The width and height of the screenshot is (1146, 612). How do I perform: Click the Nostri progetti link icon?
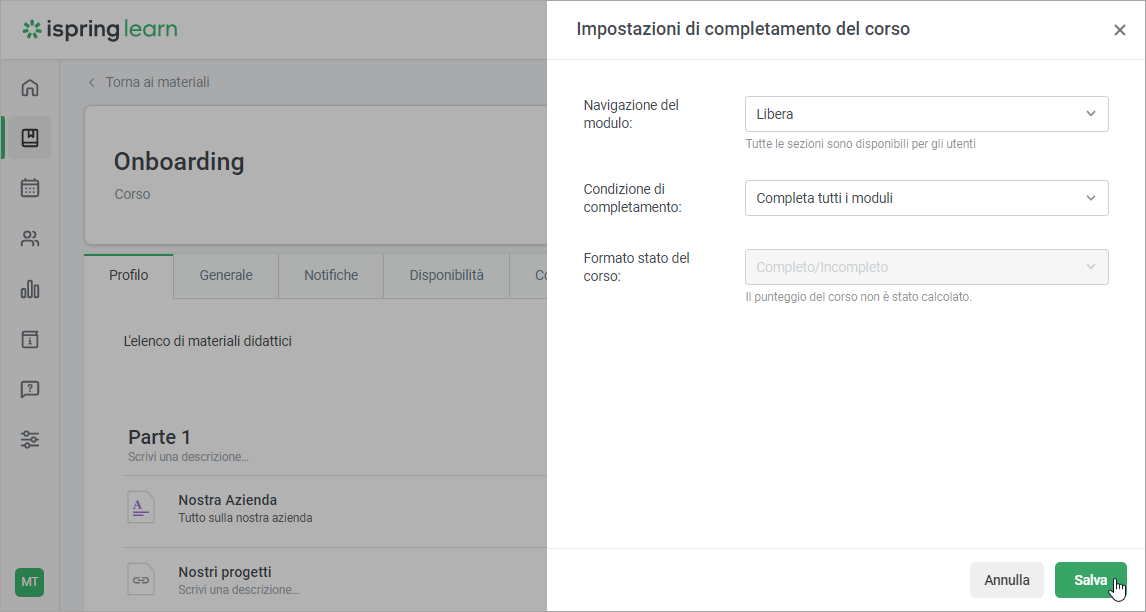coord(141,579)
